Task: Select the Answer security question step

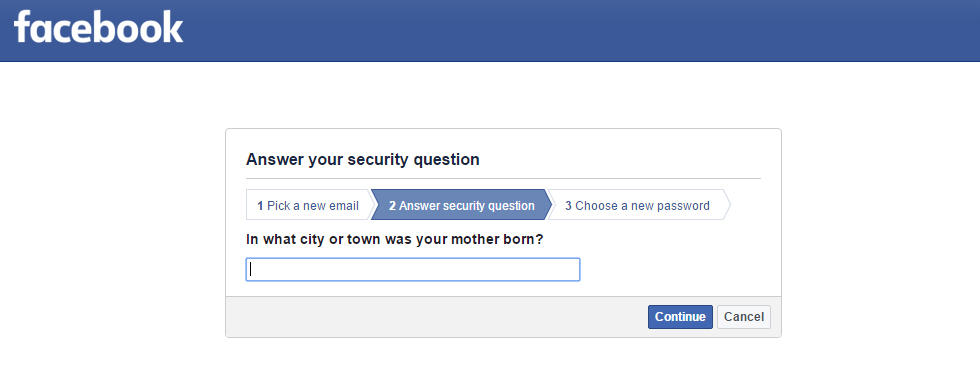Action: (461, 205)
